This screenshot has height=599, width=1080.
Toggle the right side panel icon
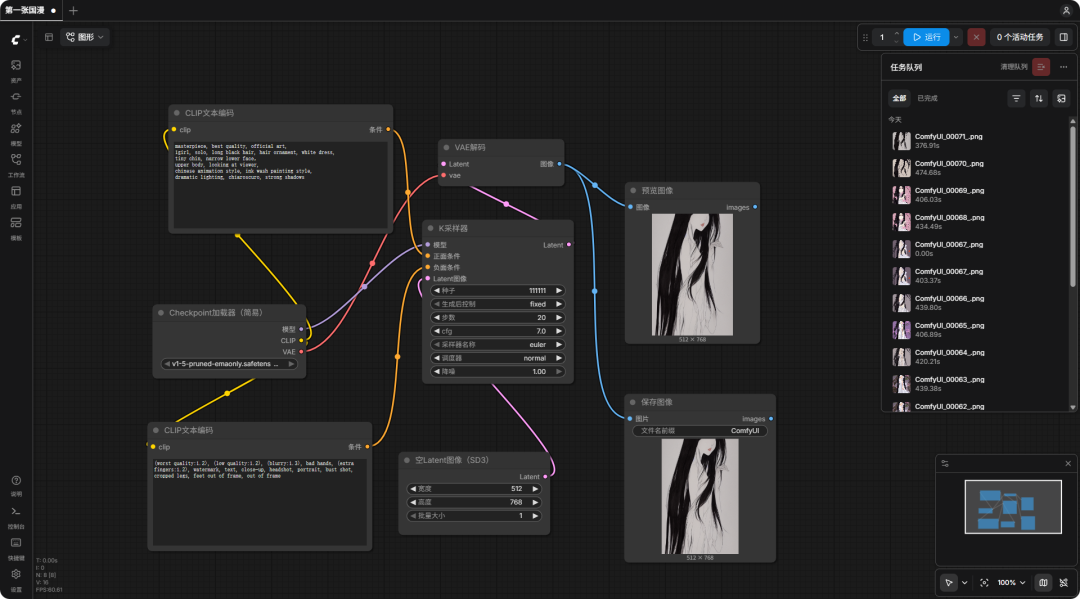tap(1063, 37)
